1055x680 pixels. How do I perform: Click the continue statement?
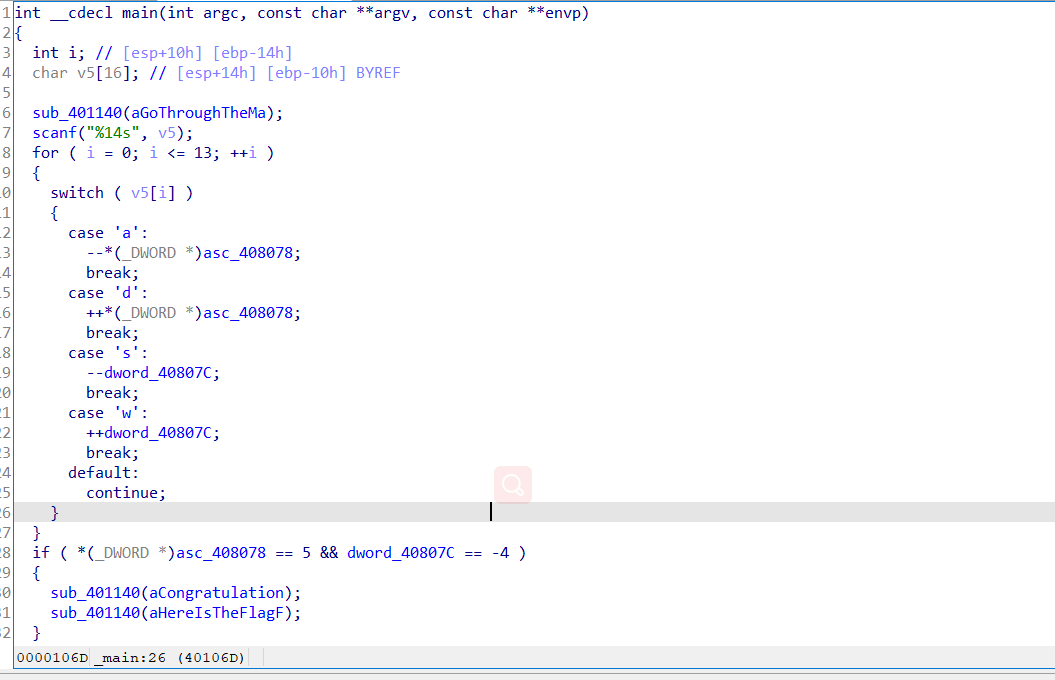[124, 493]
